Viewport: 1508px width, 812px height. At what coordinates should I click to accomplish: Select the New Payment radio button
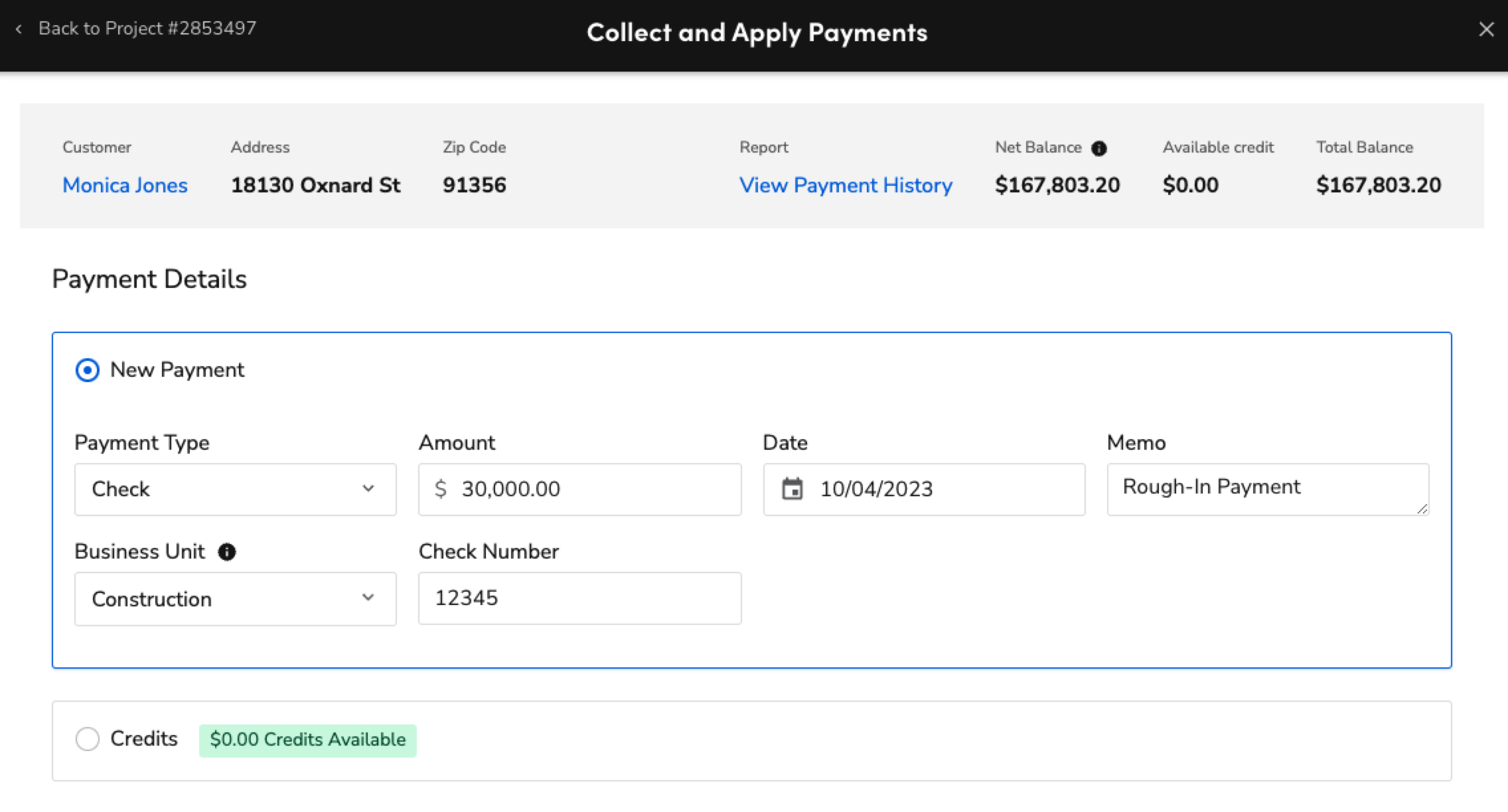coord(88,370)
